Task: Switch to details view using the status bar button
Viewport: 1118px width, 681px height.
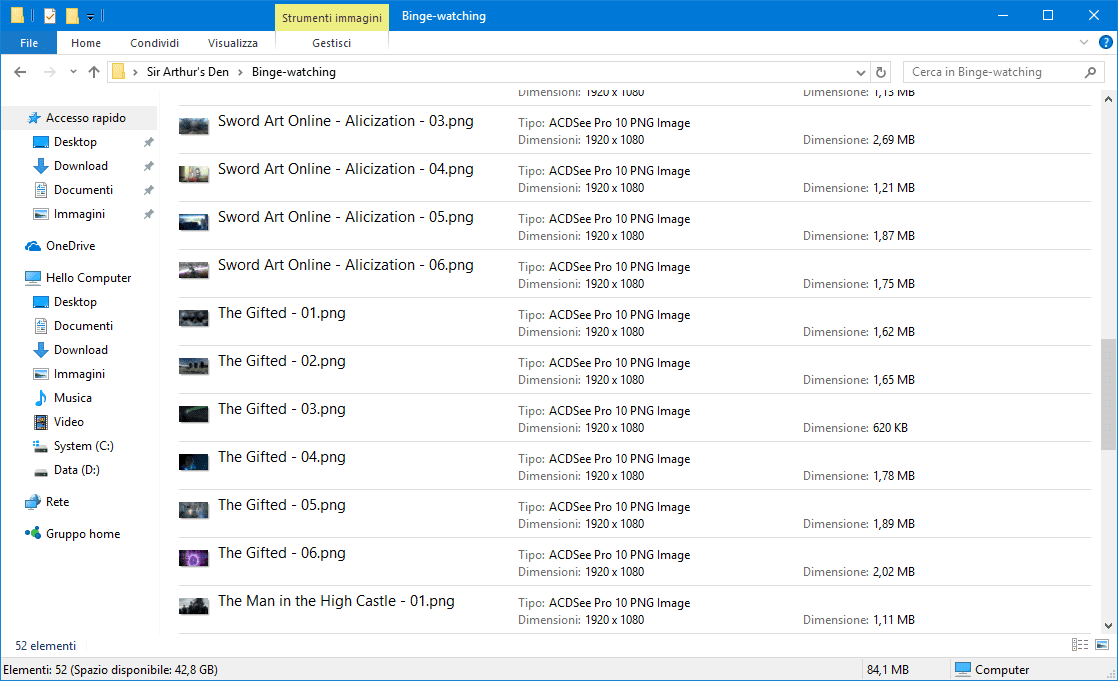Action: click(1080, 645)
